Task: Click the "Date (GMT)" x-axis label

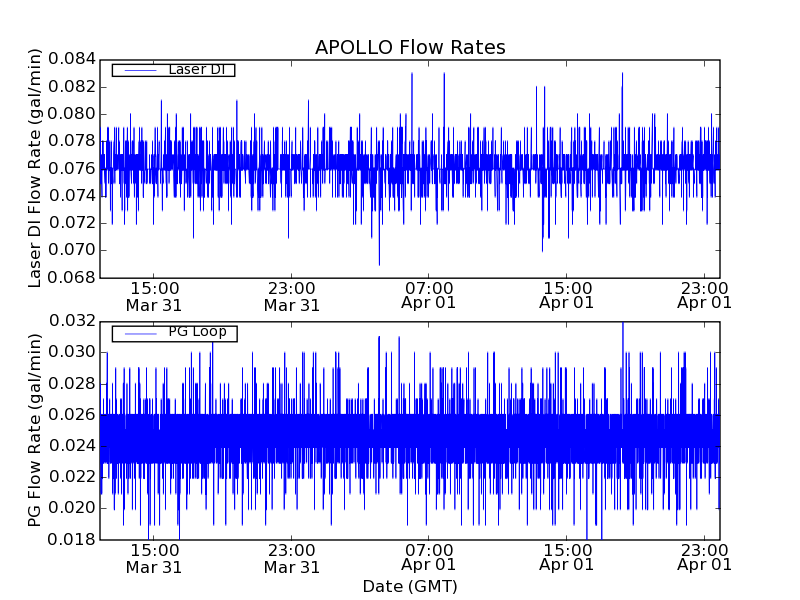Action: pos(410,586)
